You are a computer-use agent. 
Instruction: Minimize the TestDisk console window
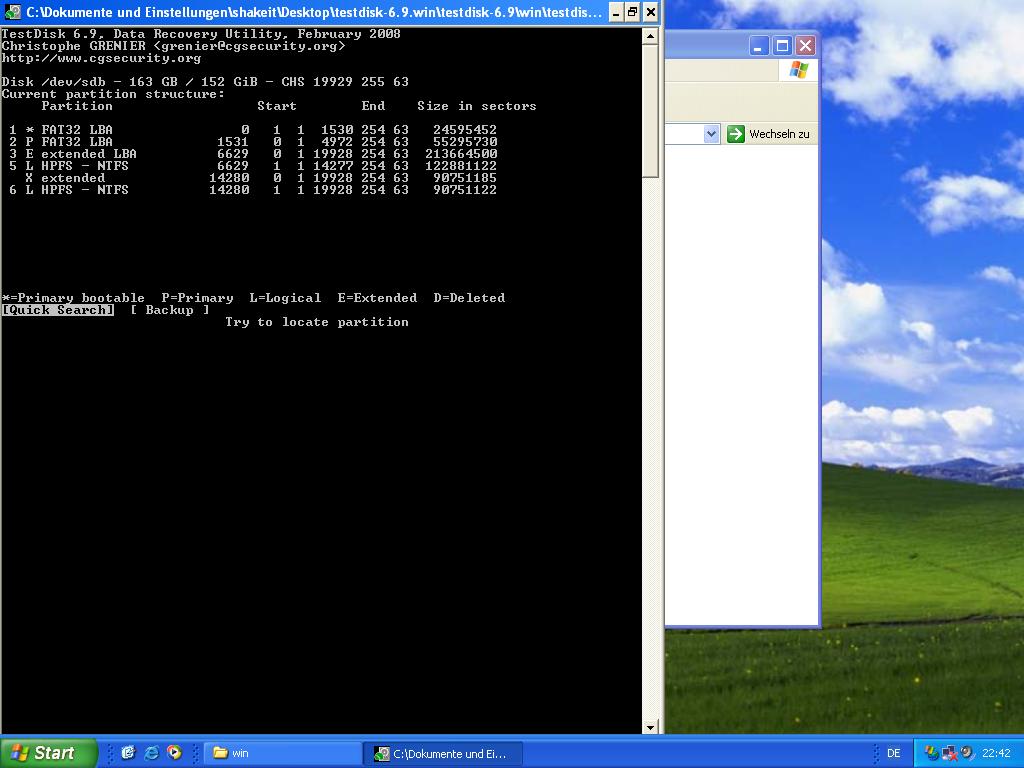(616, 12)
